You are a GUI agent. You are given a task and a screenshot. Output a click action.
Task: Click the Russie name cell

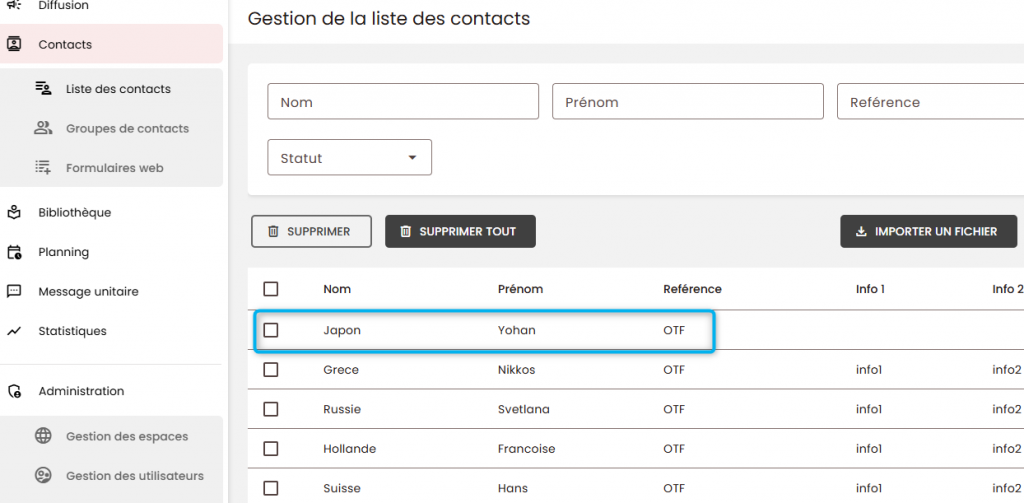(x=342, y=410)
